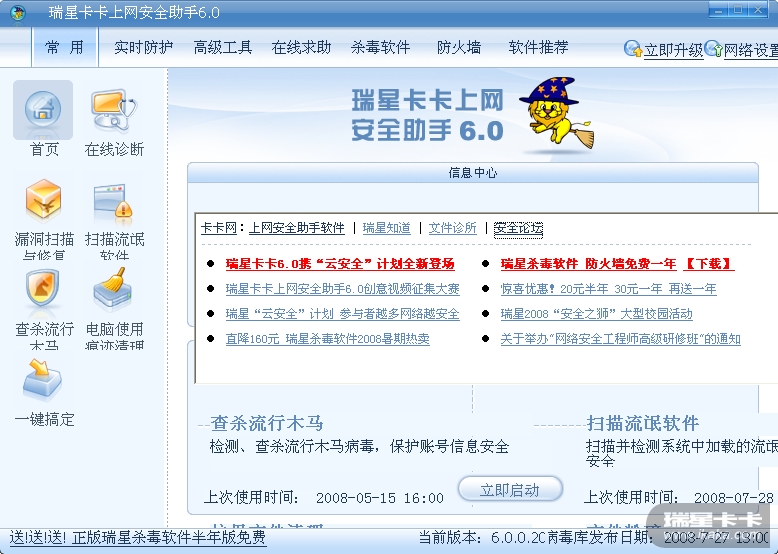Open the 软件推荐 tab
The height and width of the screenshot is (554, 778).
pyautogui.click(x=538, y=48)
